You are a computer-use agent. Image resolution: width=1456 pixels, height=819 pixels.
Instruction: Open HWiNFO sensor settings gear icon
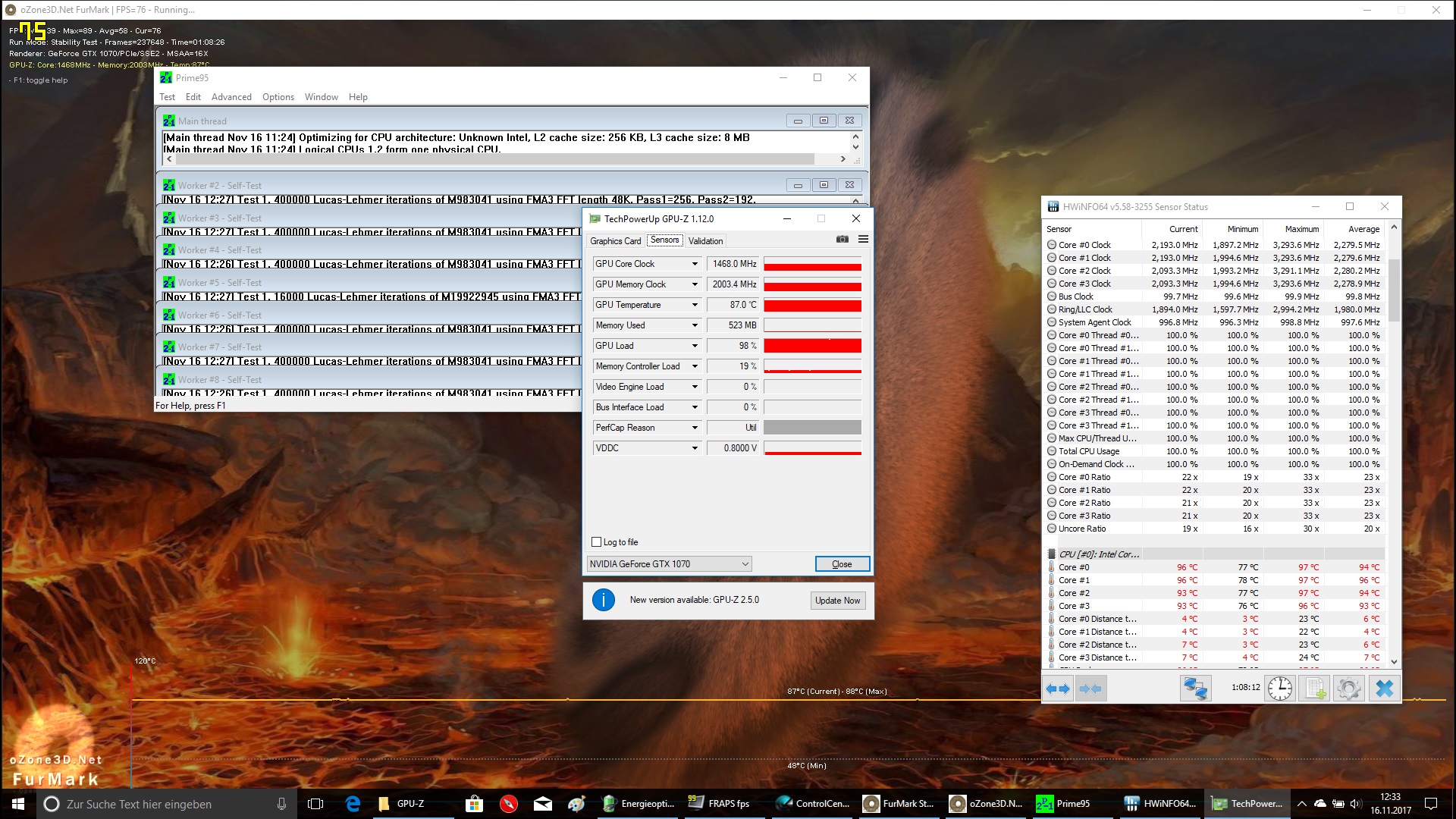click(1348, 689)
